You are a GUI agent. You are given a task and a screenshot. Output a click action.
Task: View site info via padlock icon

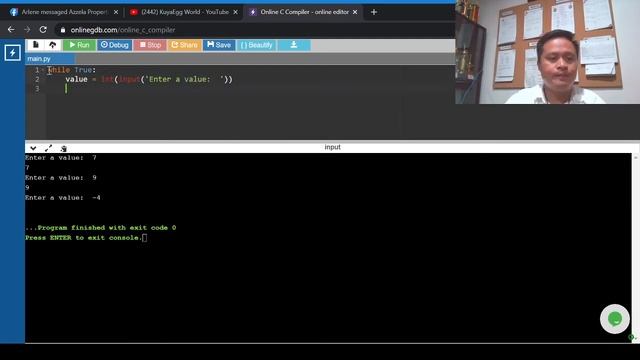coord(63,30)
